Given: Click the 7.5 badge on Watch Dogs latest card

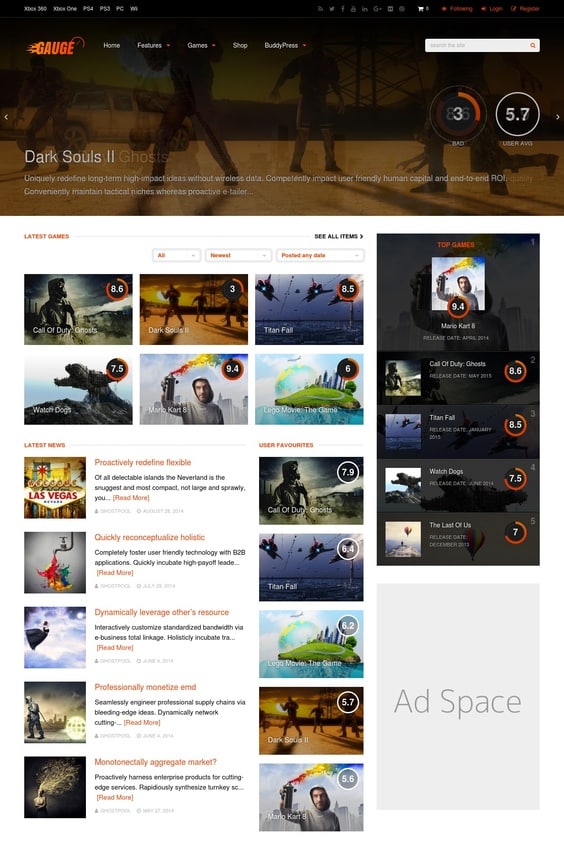Looking at the screenshot, I should point(117,369).
